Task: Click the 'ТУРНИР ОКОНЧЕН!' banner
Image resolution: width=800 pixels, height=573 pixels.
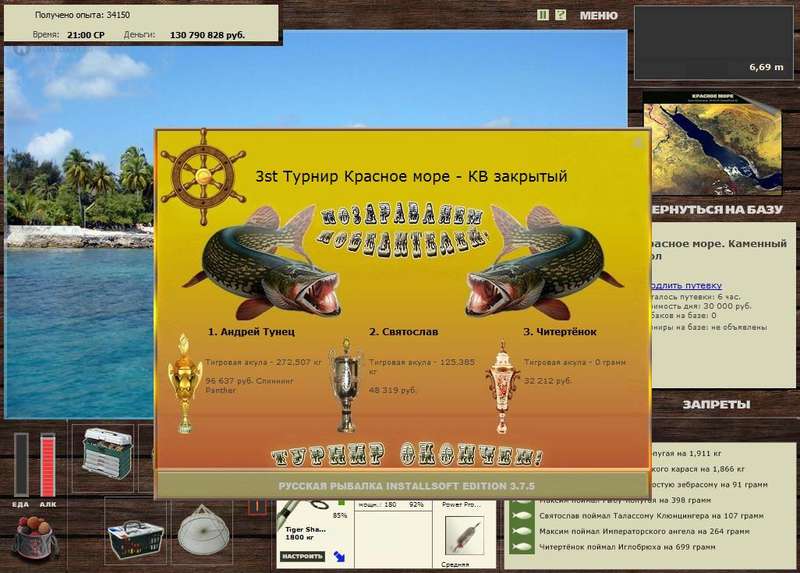Action: point(407,455)
